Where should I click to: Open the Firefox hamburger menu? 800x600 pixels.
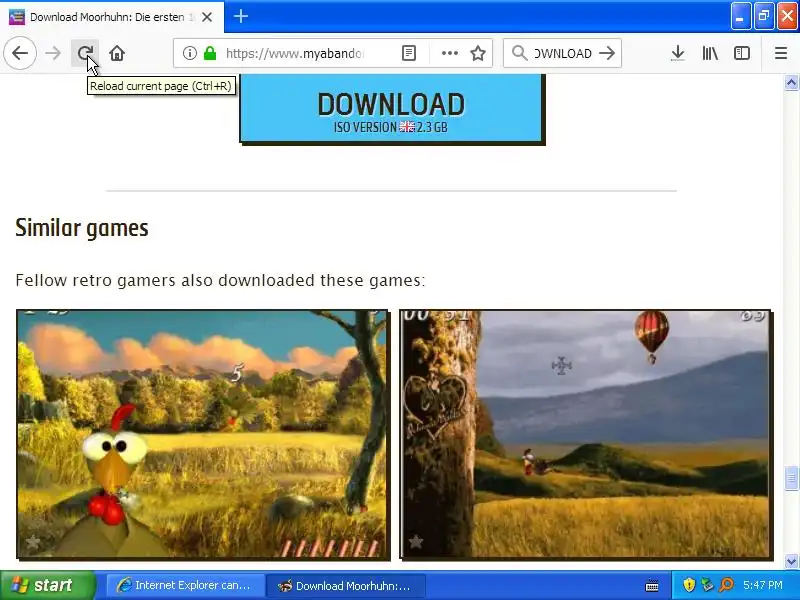coord(781,53)
